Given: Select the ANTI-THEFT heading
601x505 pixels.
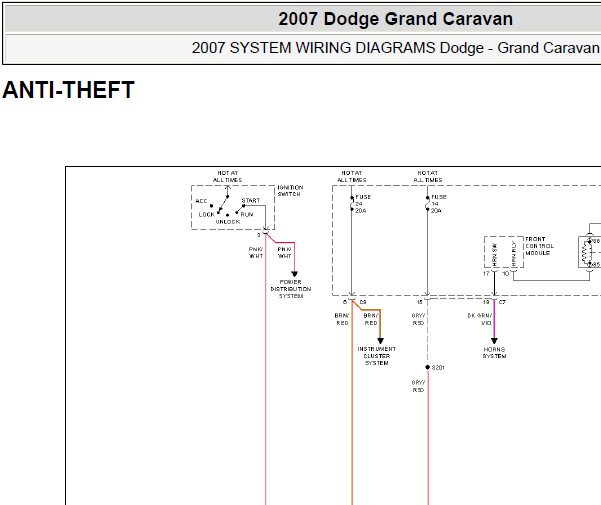Looking at the screenshot, I should pyautogui.click(x=68, y=90).
